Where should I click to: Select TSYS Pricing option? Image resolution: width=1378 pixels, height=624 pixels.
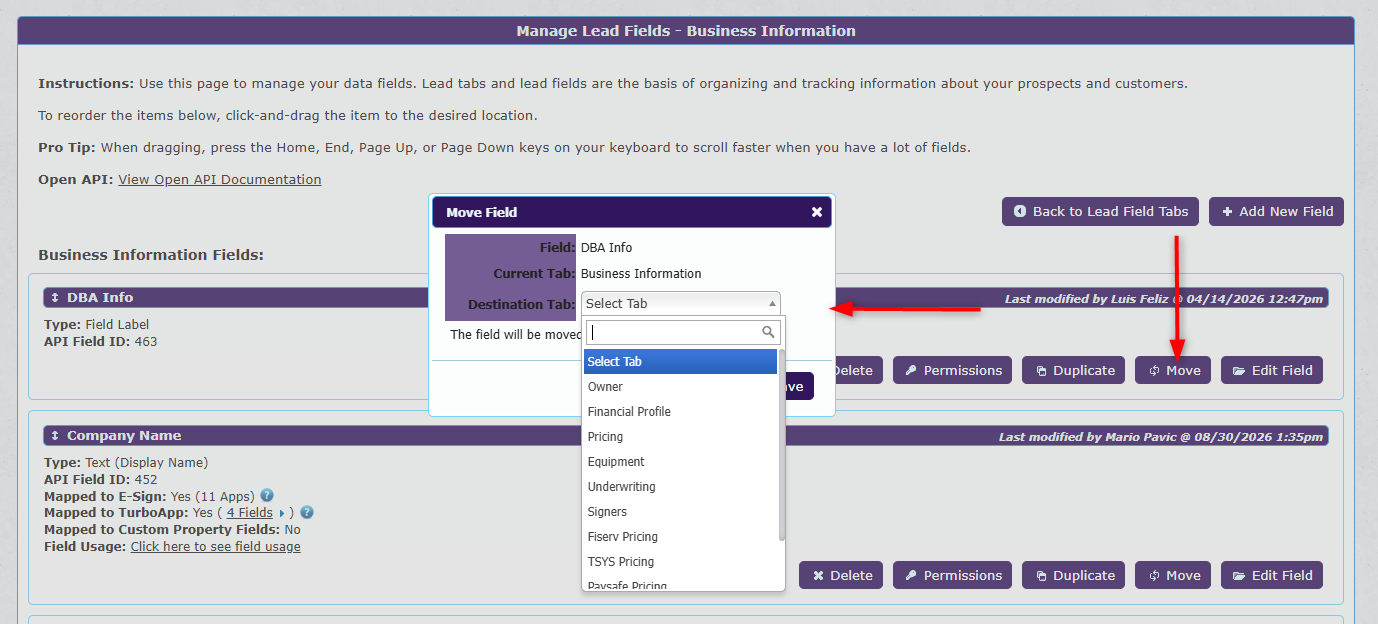pyautogui.click(x=680, y=561)
